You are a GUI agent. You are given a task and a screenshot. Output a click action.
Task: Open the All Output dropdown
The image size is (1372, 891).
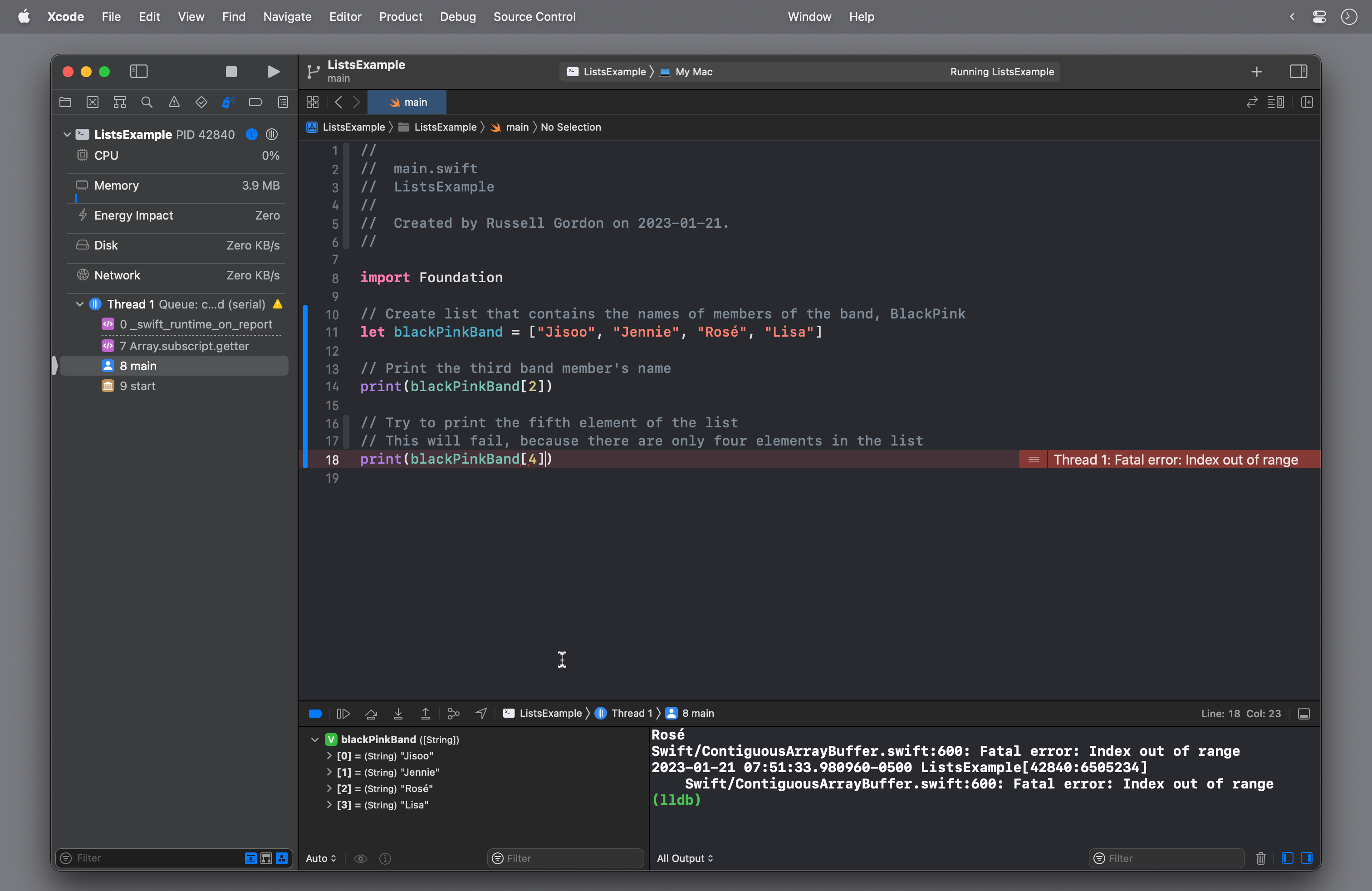point(686,858)
